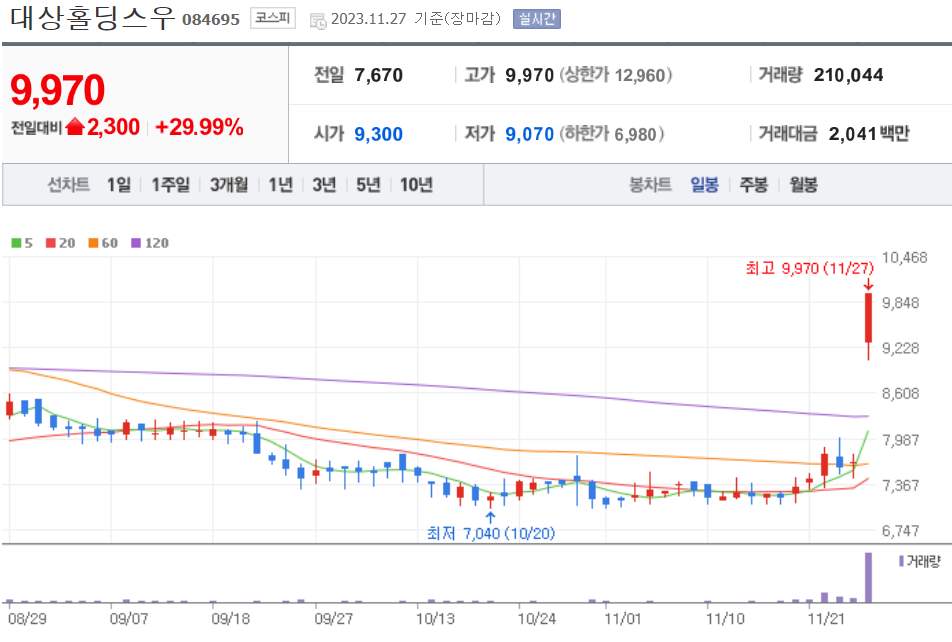
Task: Click the purple 120-day moving average swatch
Action: pos(136,243)
